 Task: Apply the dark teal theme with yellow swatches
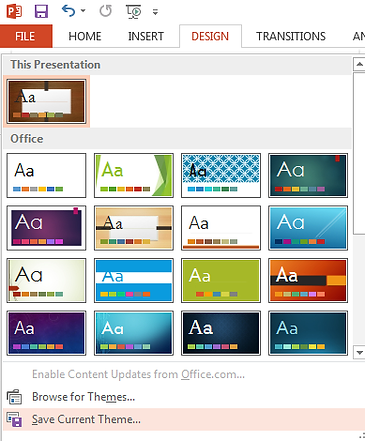click(308, 333)
